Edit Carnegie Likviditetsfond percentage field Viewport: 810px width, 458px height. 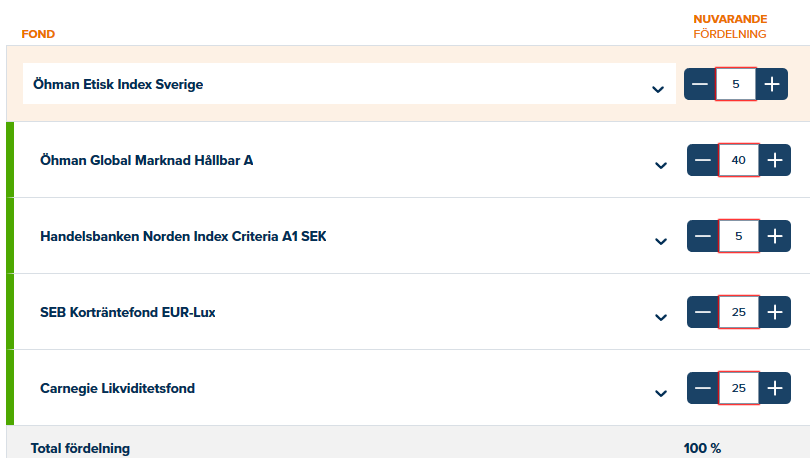[739, 388]
